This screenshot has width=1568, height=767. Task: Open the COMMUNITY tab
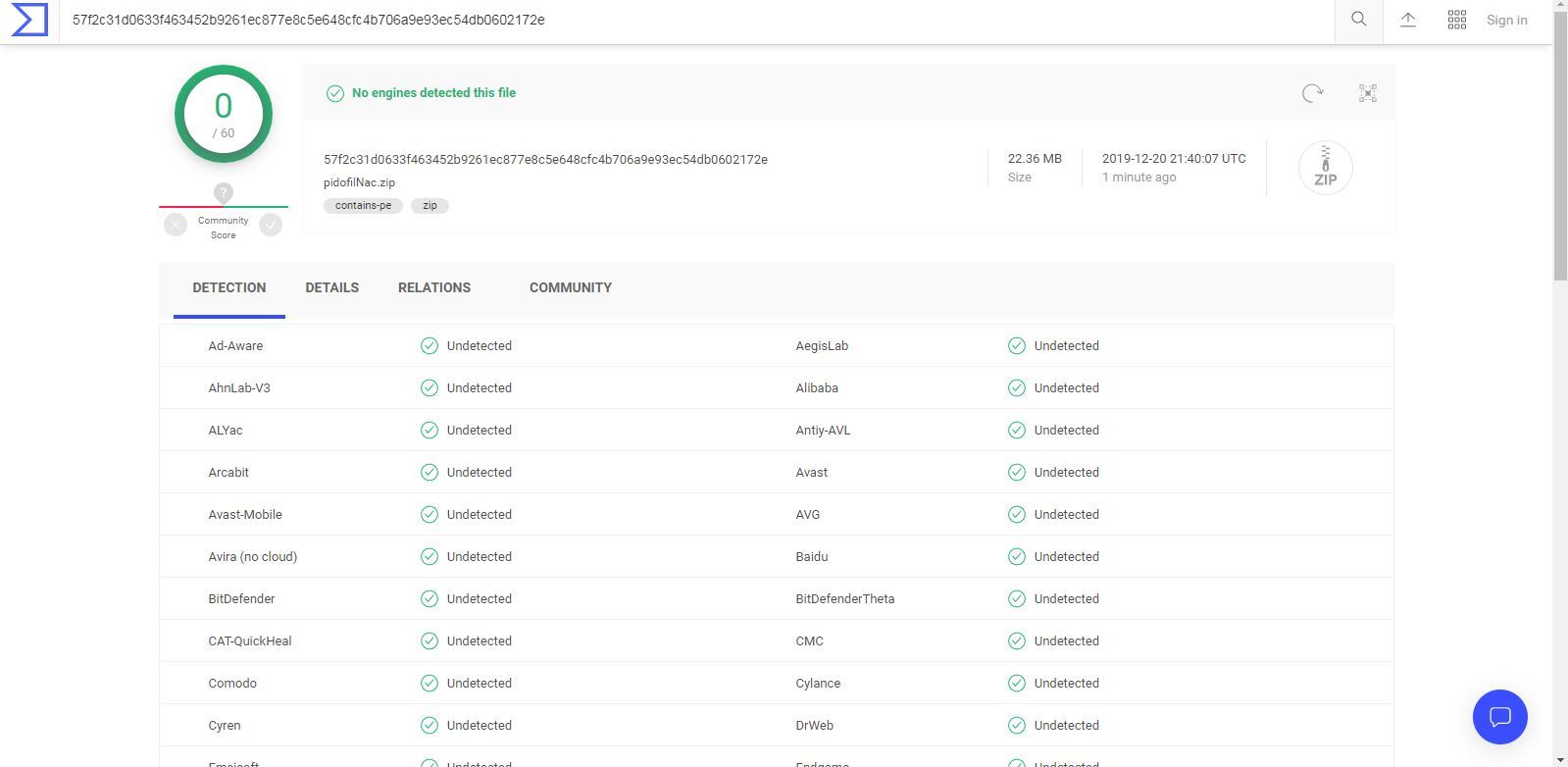tap(571, 287)
